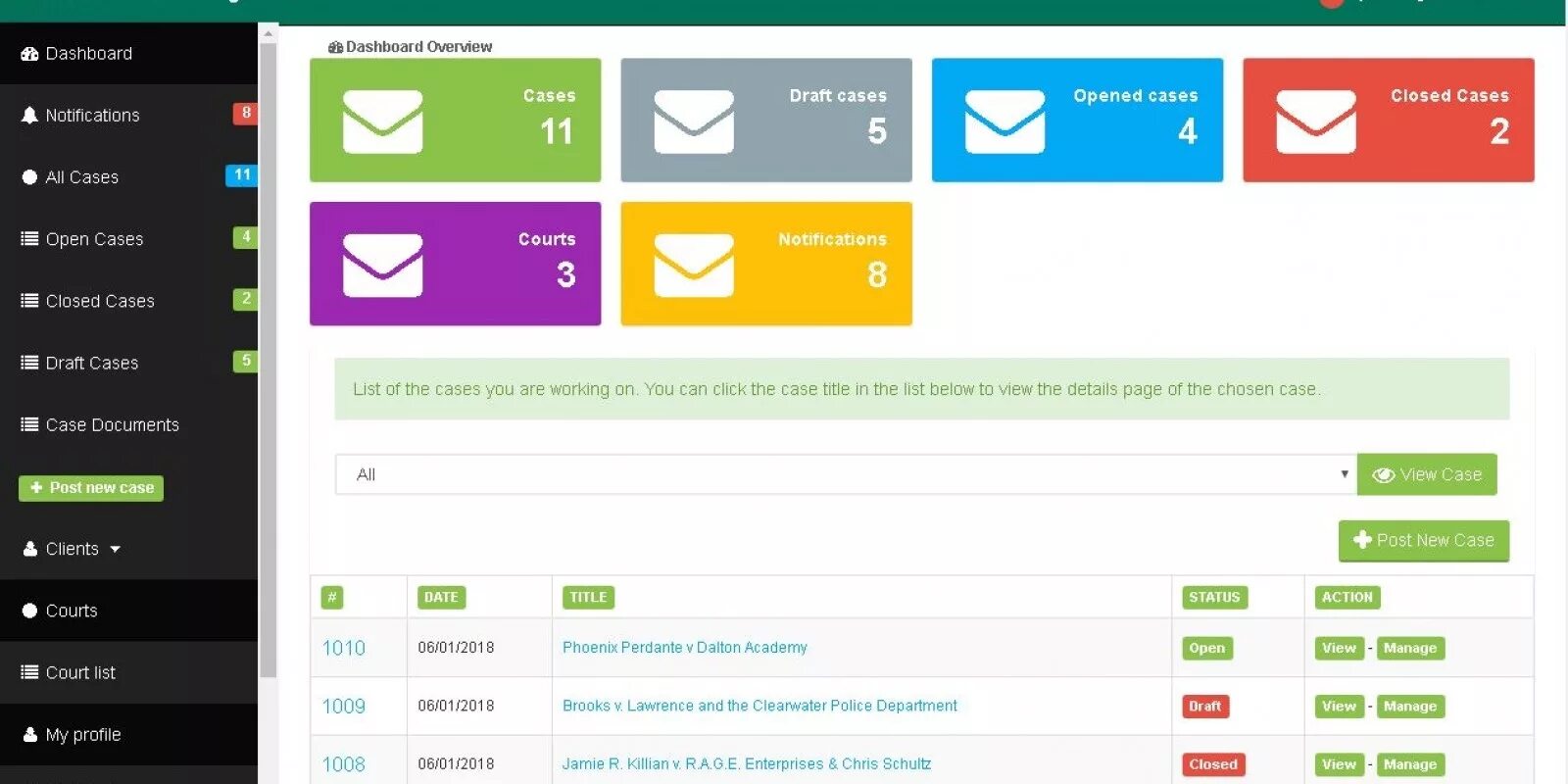Viewport: 1568px width, 784px height.
Task: Click the plus icon on Post New Case button
Action: tap(1362, 540)
